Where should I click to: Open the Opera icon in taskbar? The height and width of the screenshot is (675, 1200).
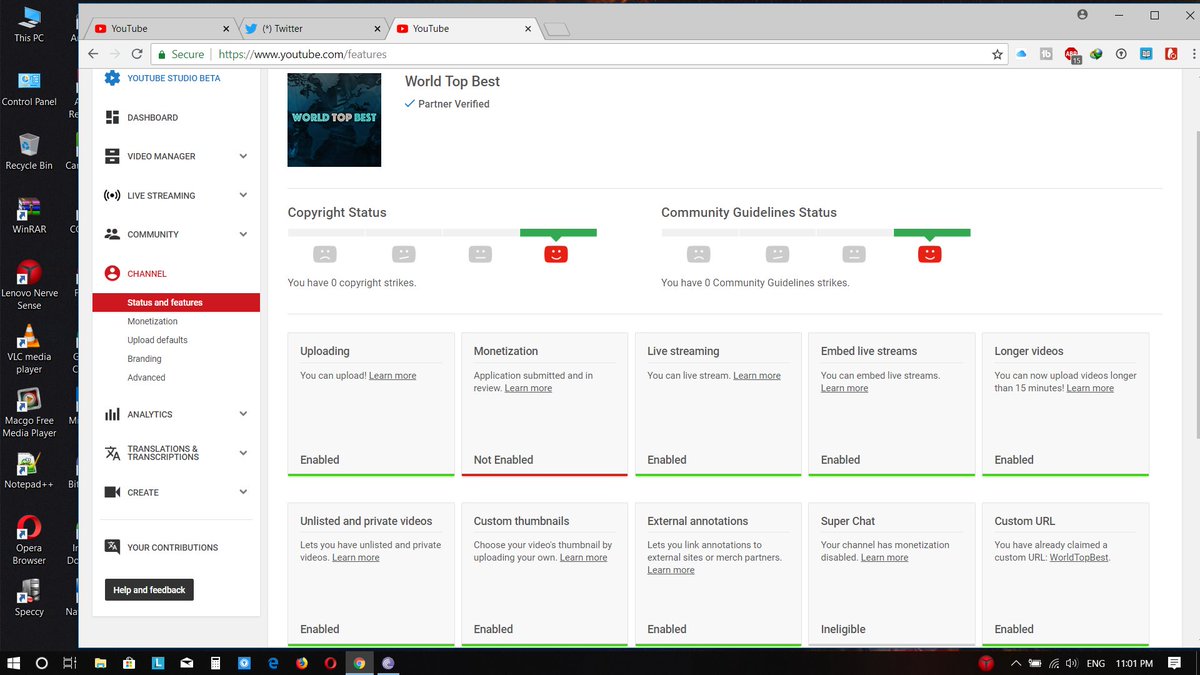[x=331, y=663]
